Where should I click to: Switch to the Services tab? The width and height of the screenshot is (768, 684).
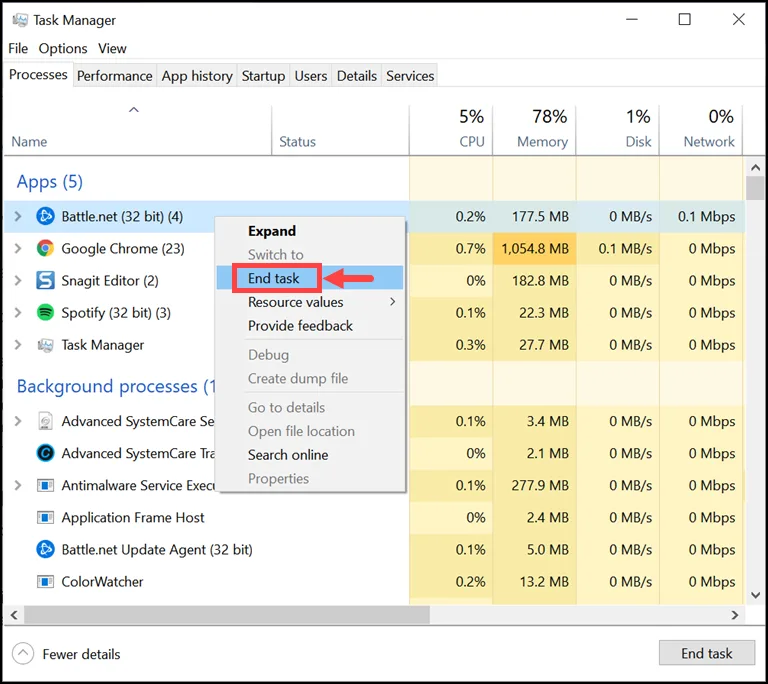410,76
